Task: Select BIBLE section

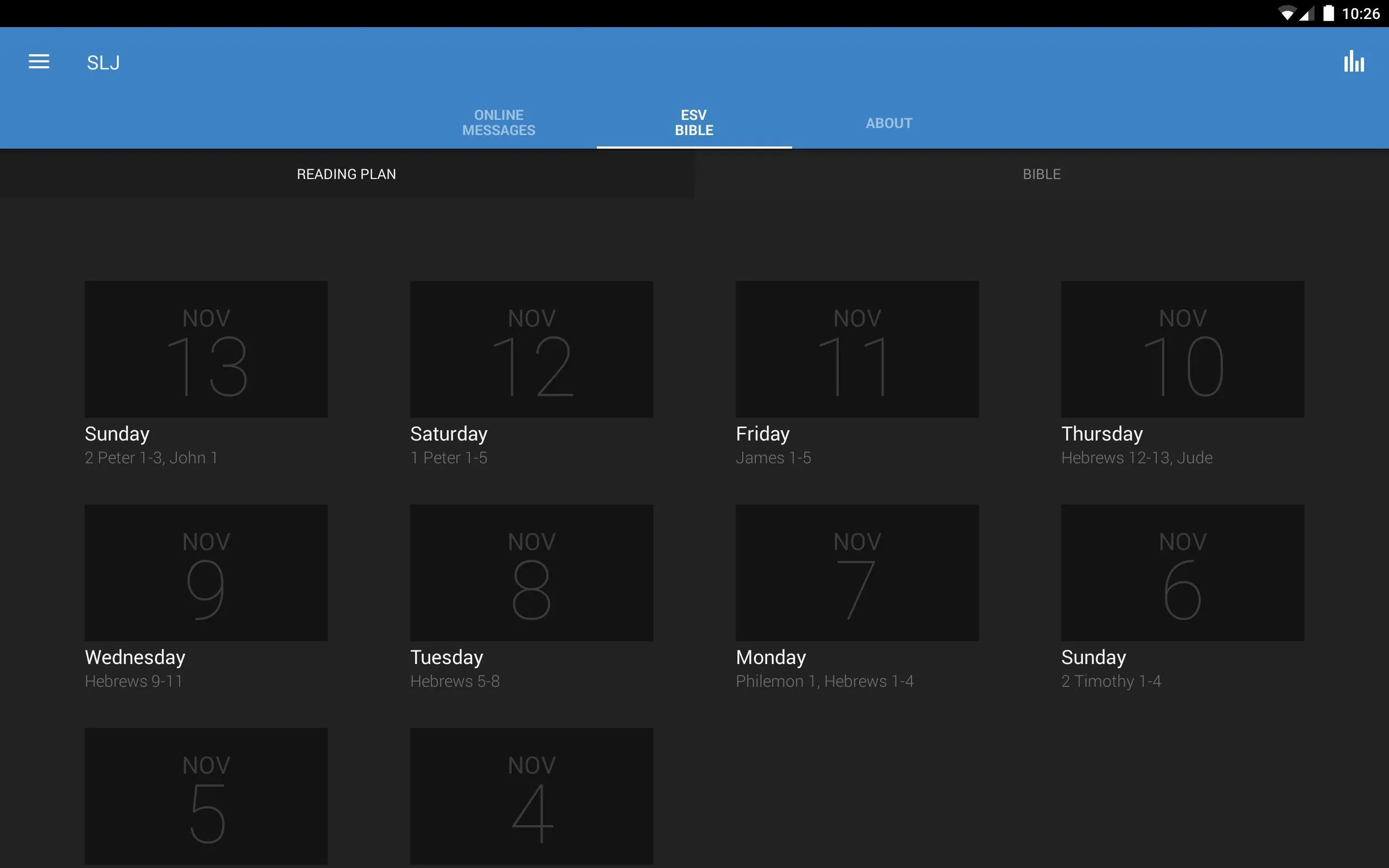Action: 1041,174
